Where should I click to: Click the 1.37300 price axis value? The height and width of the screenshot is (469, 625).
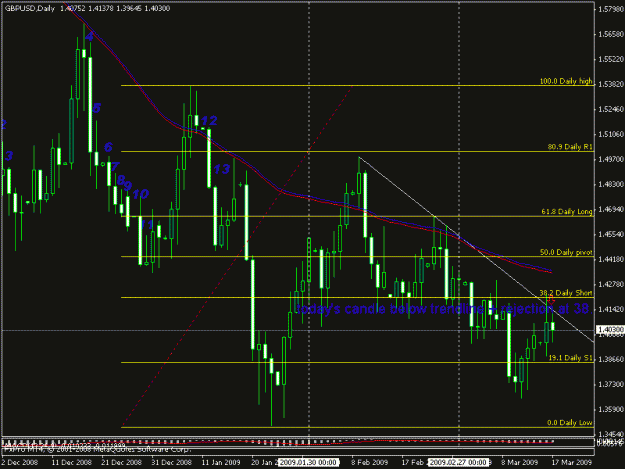pyautogui.click(x=611, y=384)
